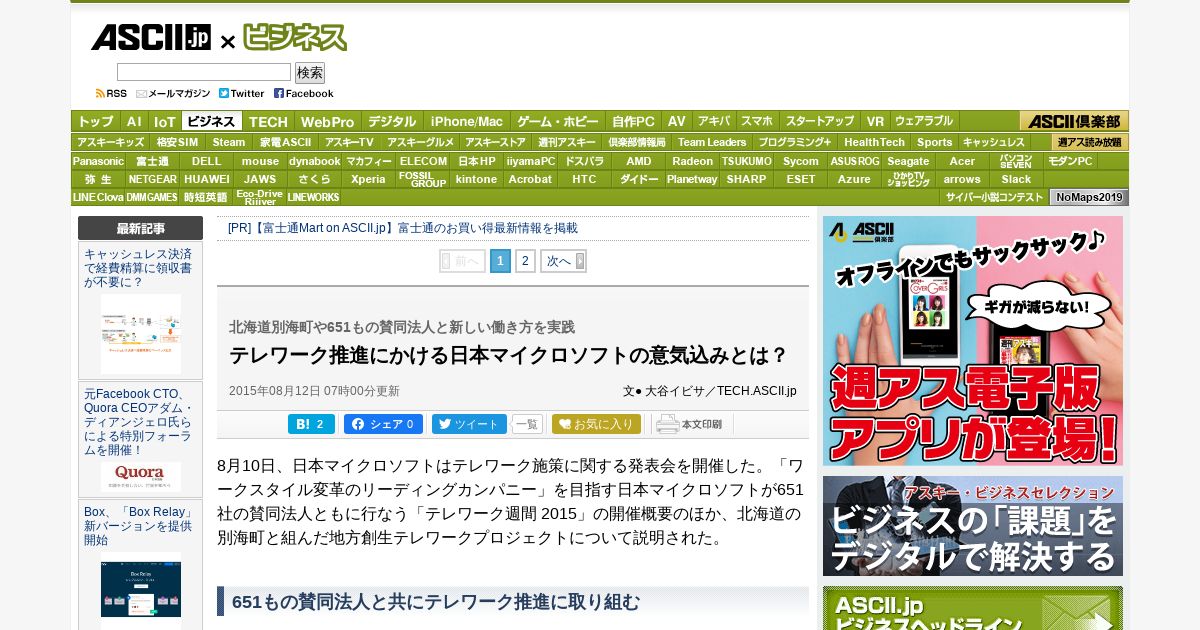Screen dimensions: 1200x630
Task: Select the IoT nav tab
Action: tap(164, 121)
